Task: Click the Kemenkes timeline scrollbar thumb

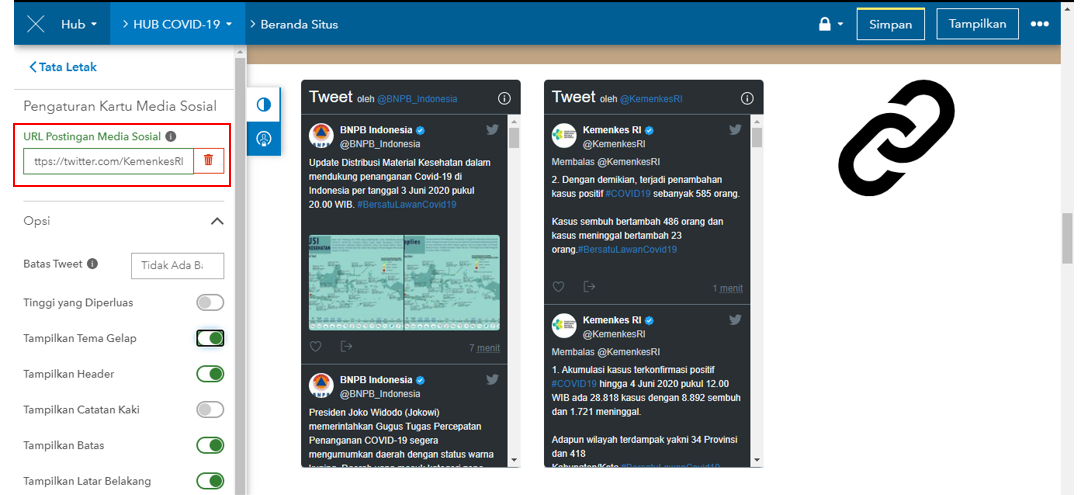Action: (757, 137)
